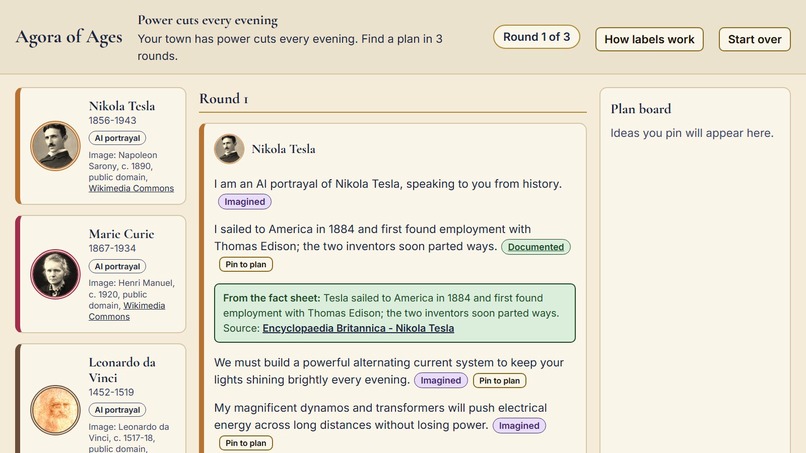The height and width of the screenshot is (453, 806).
Task: Click the Nikola Tesla speaker name in message
Action: [x=283, y=149]
